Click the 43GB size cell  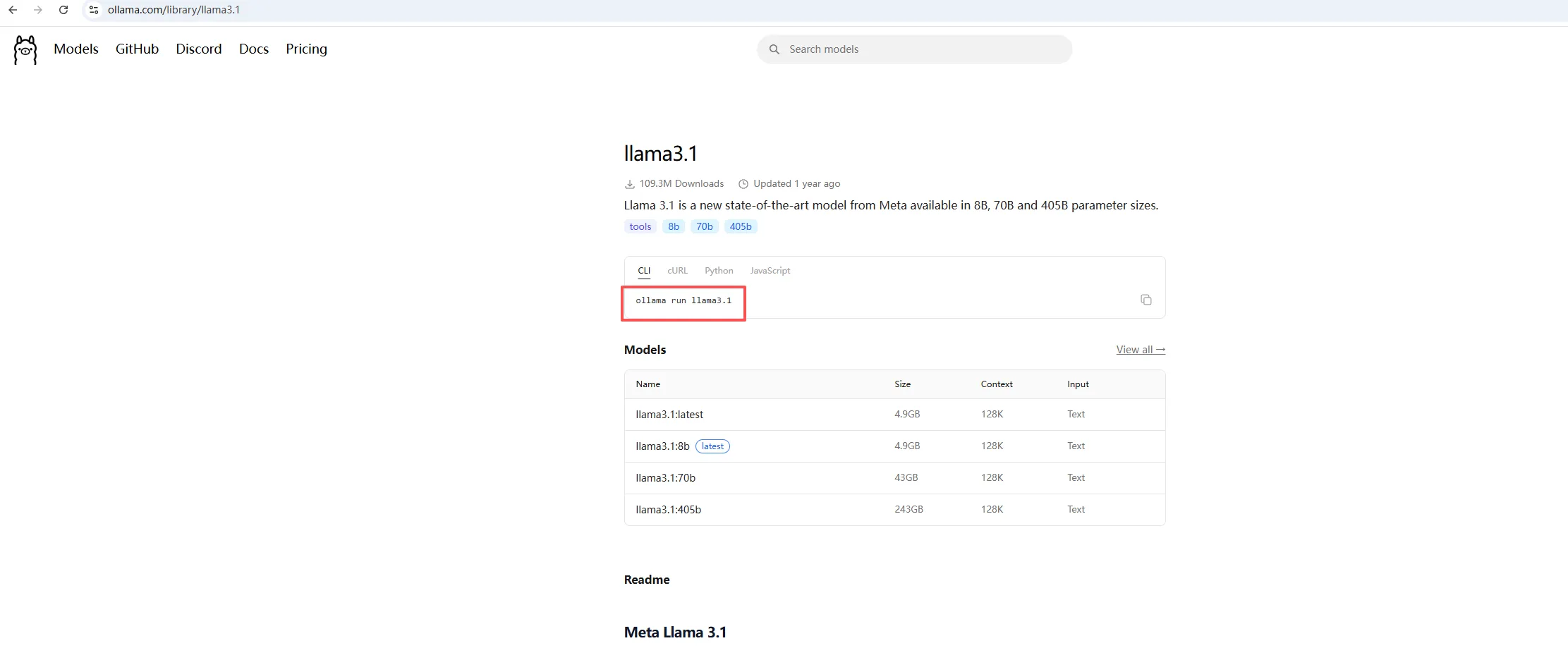click(x=906, y=477)
